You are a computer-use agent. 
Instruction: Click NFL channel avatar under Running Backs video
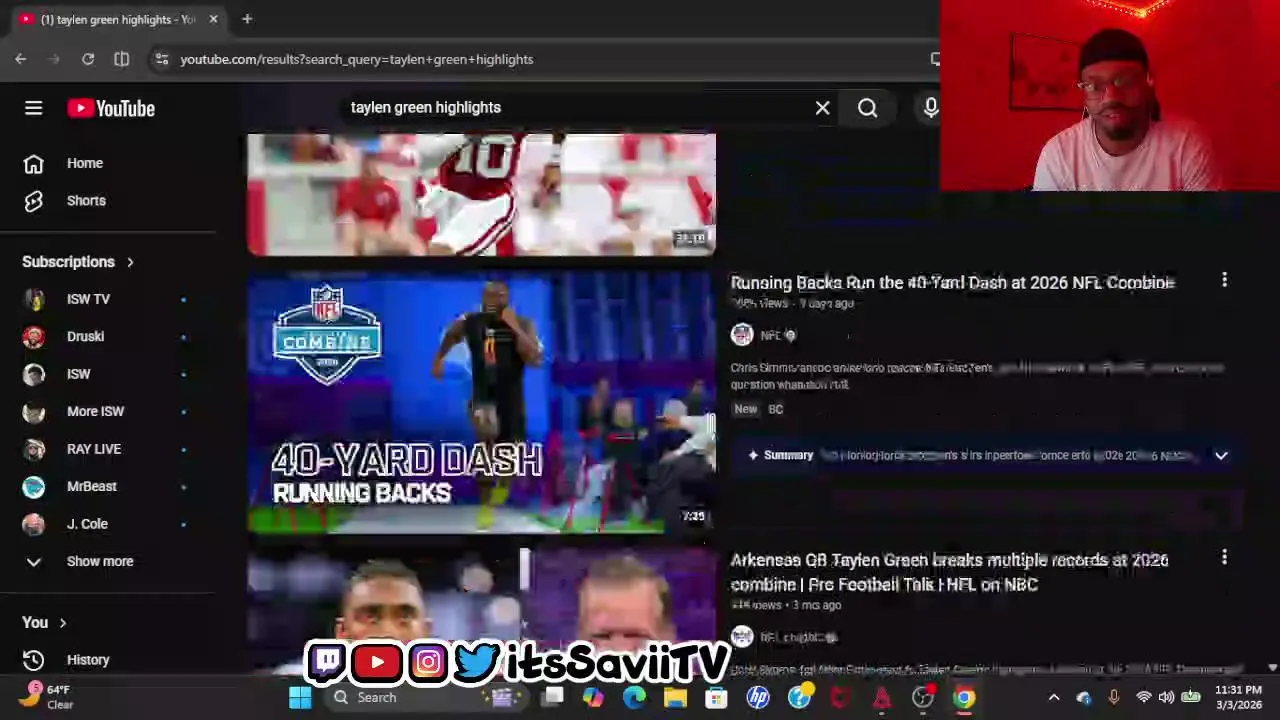[741, 335]
